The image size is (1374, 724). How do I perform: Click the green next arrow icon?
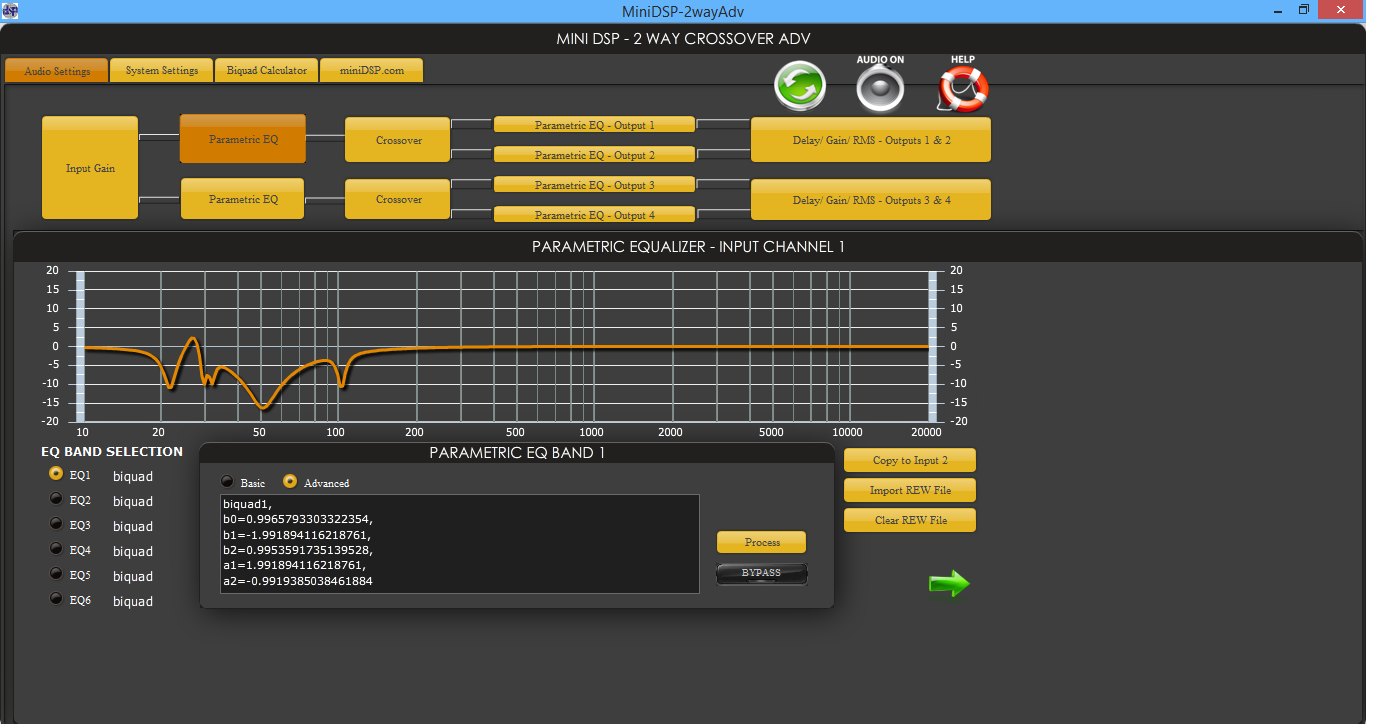948,584
